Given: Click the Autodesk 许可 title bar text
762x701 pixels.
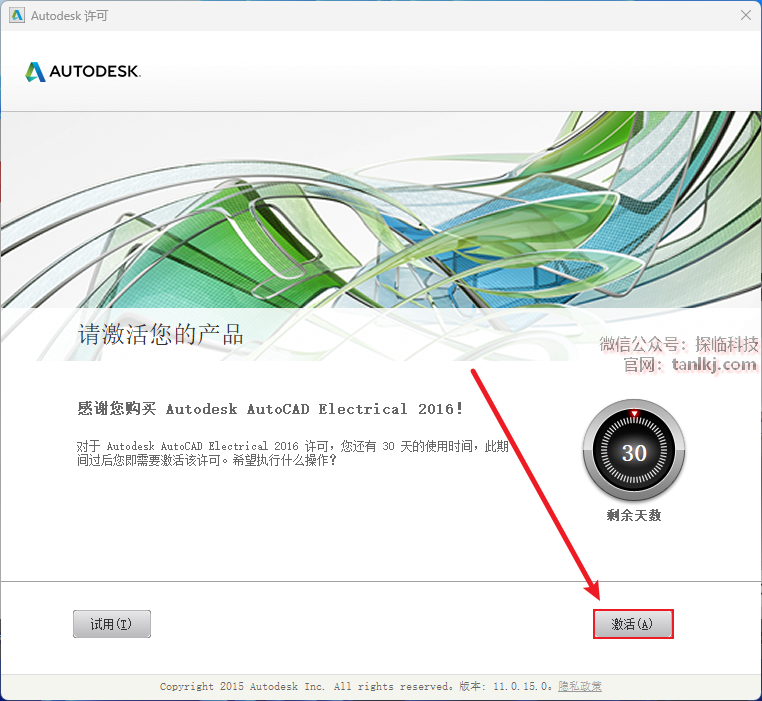Looking at the screenshot, I should (x=69, y=16).
